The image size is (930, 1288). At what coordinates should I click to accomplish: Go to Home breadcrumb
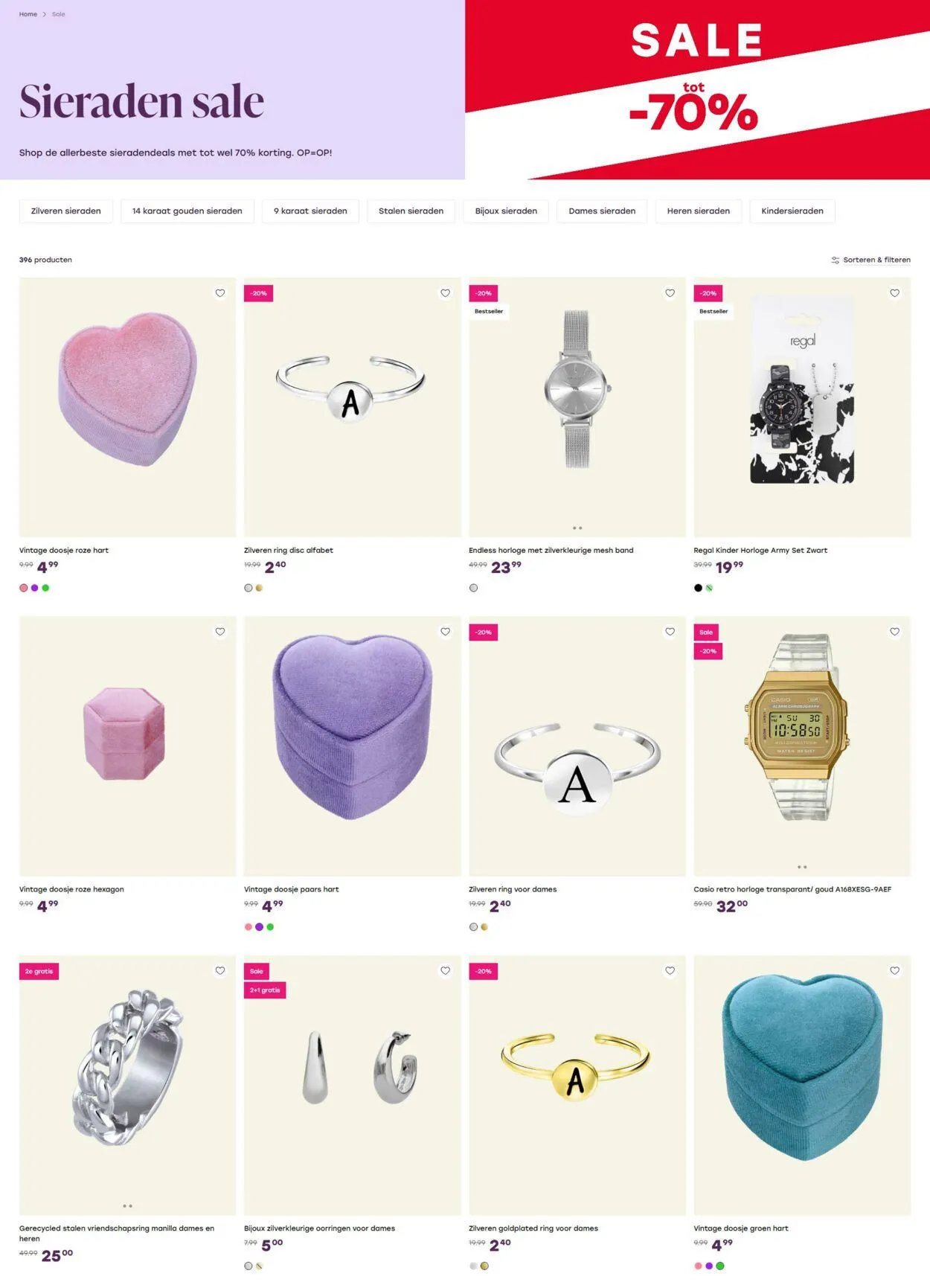(28, 14)
